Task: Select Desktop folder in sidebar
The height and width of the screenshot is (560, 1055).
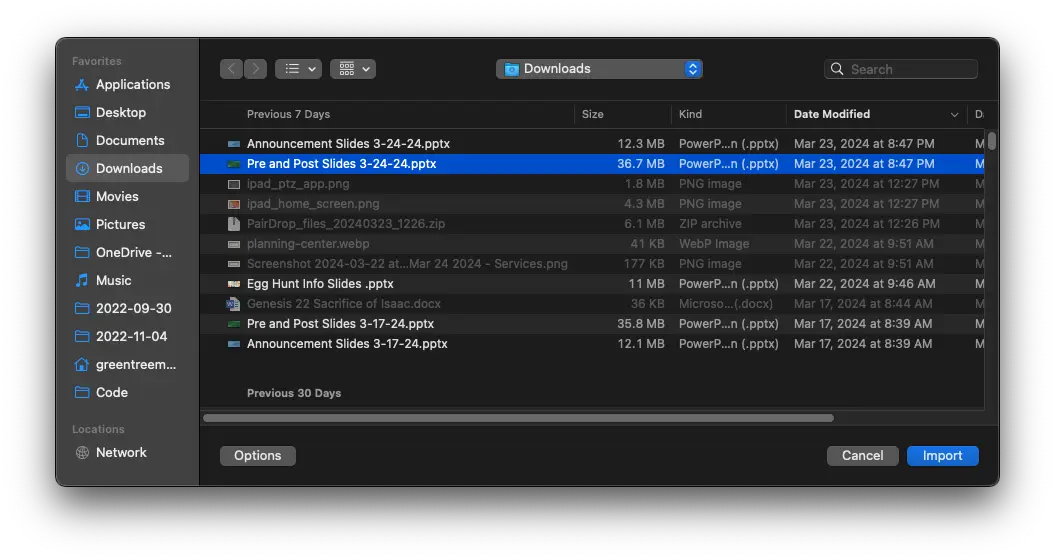Action: [120, 113]
